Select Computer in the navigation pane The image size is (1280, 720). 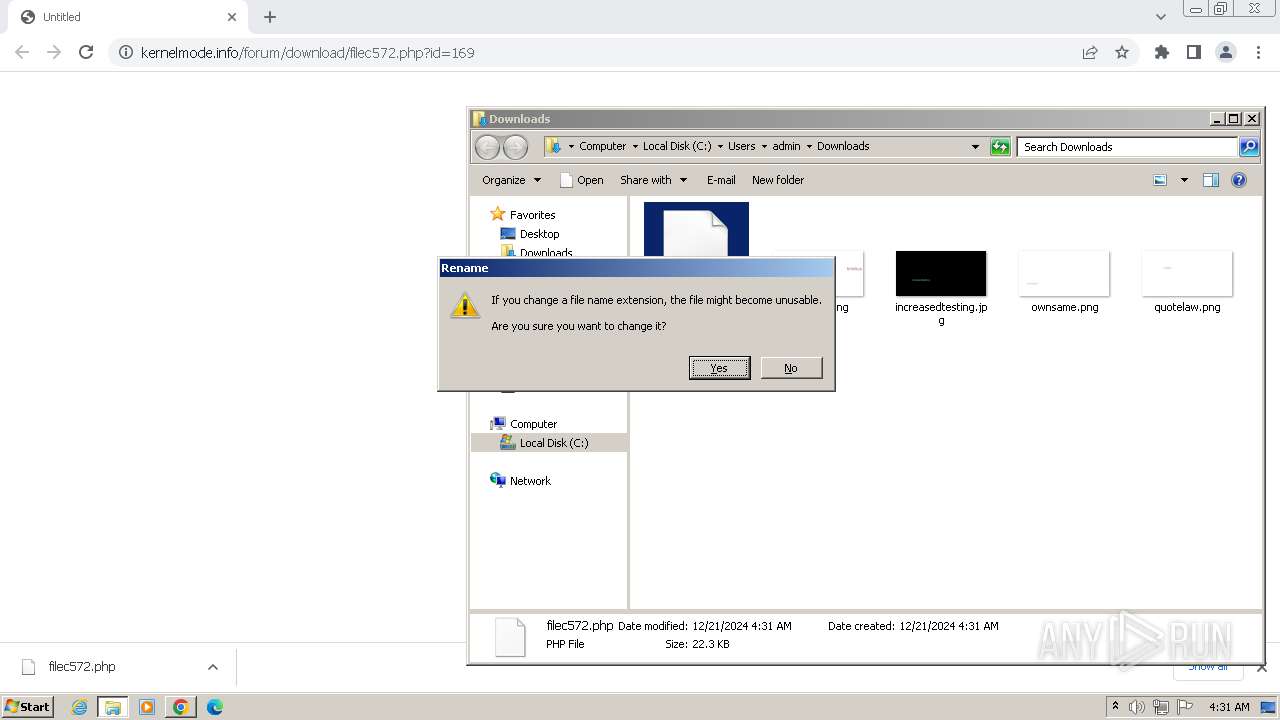point(533,424)
